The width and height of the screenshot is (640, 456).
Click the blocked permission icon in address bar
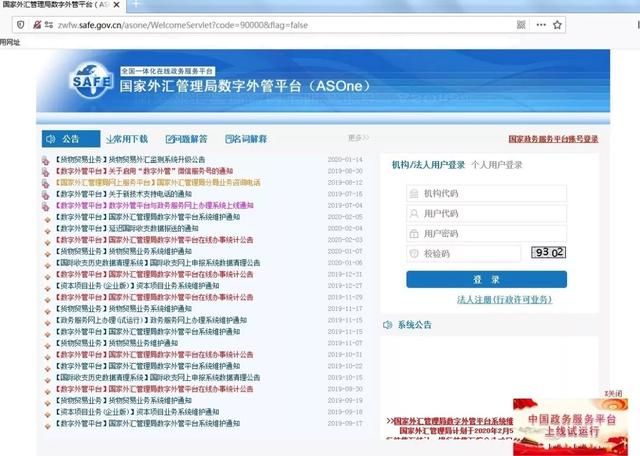[37, 25]
